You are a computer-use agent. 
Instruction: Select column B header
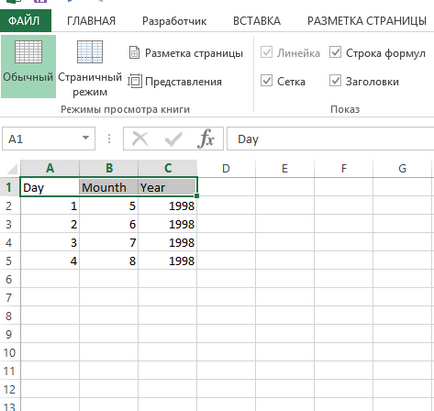point(109,168)
